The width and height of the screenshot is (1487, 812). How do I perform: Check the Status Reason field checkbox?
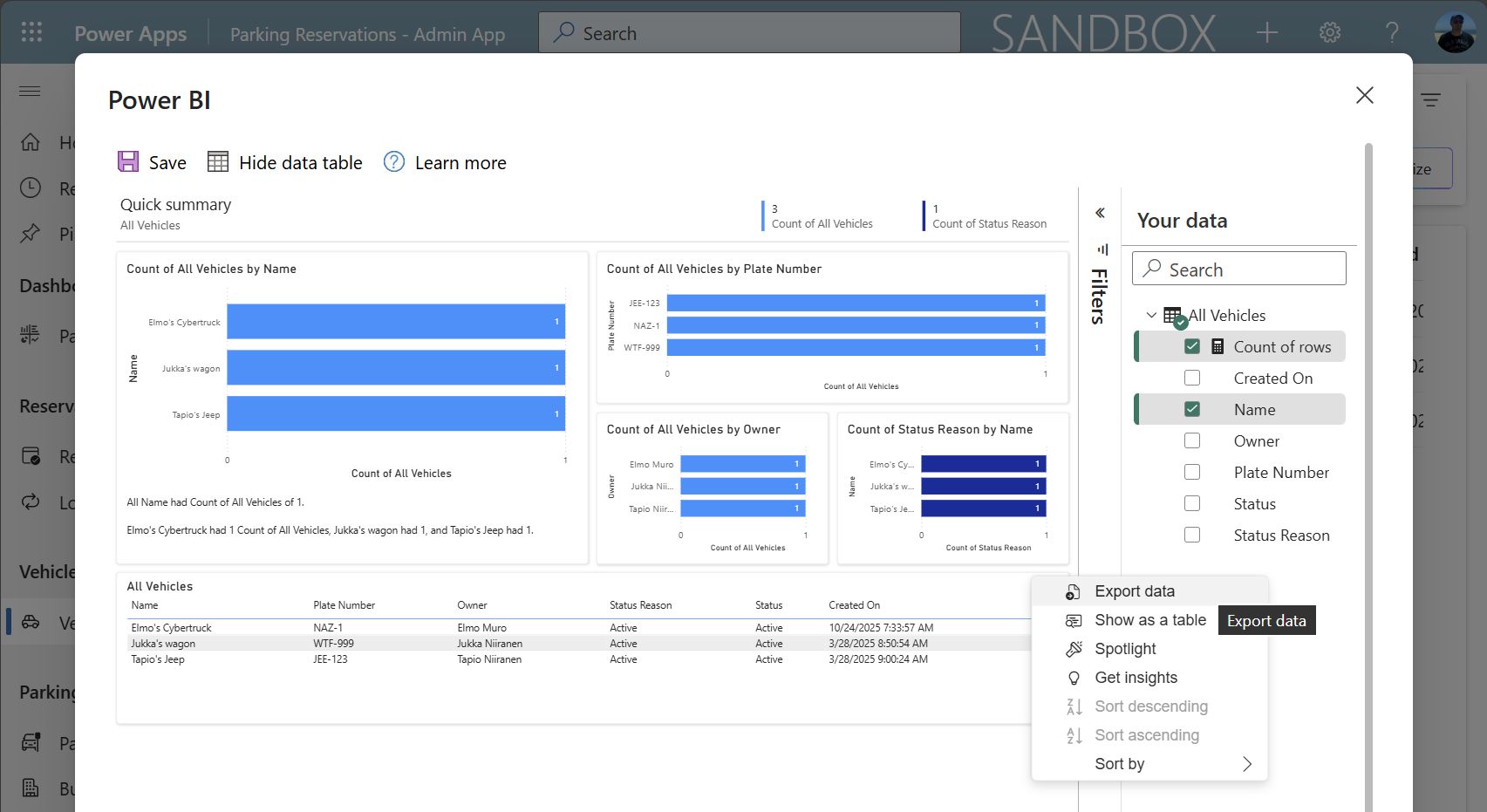click(1192, 535)
